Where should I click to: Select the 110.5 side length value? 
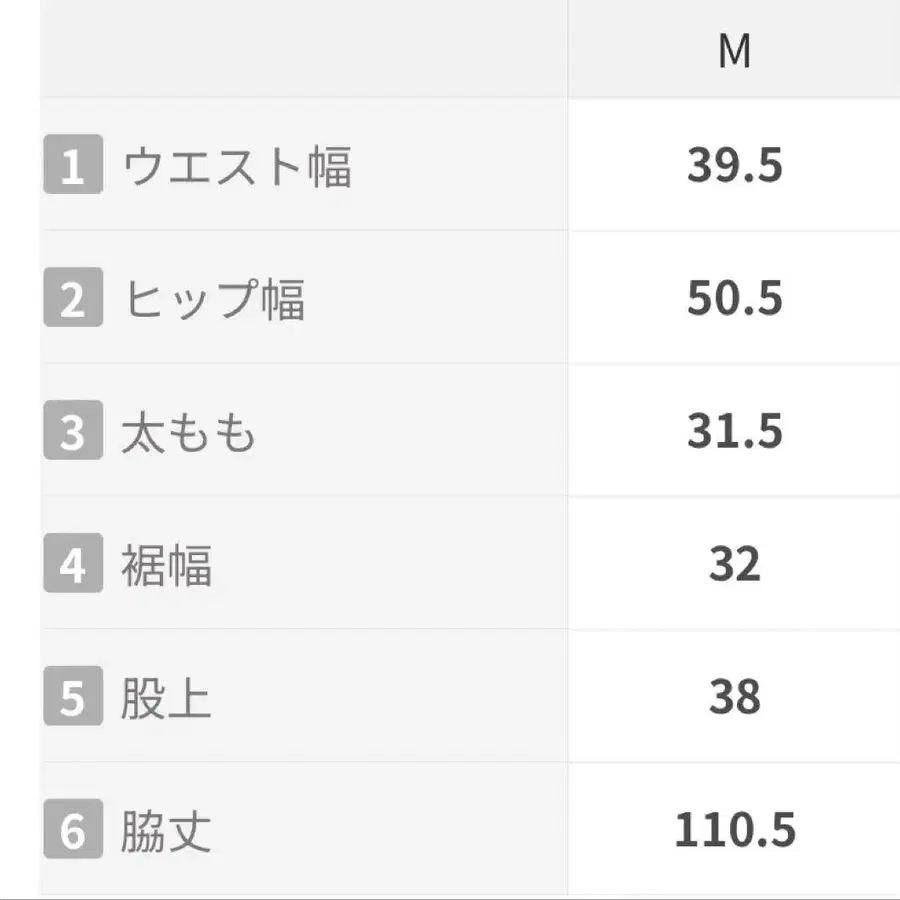click(735, 829)
